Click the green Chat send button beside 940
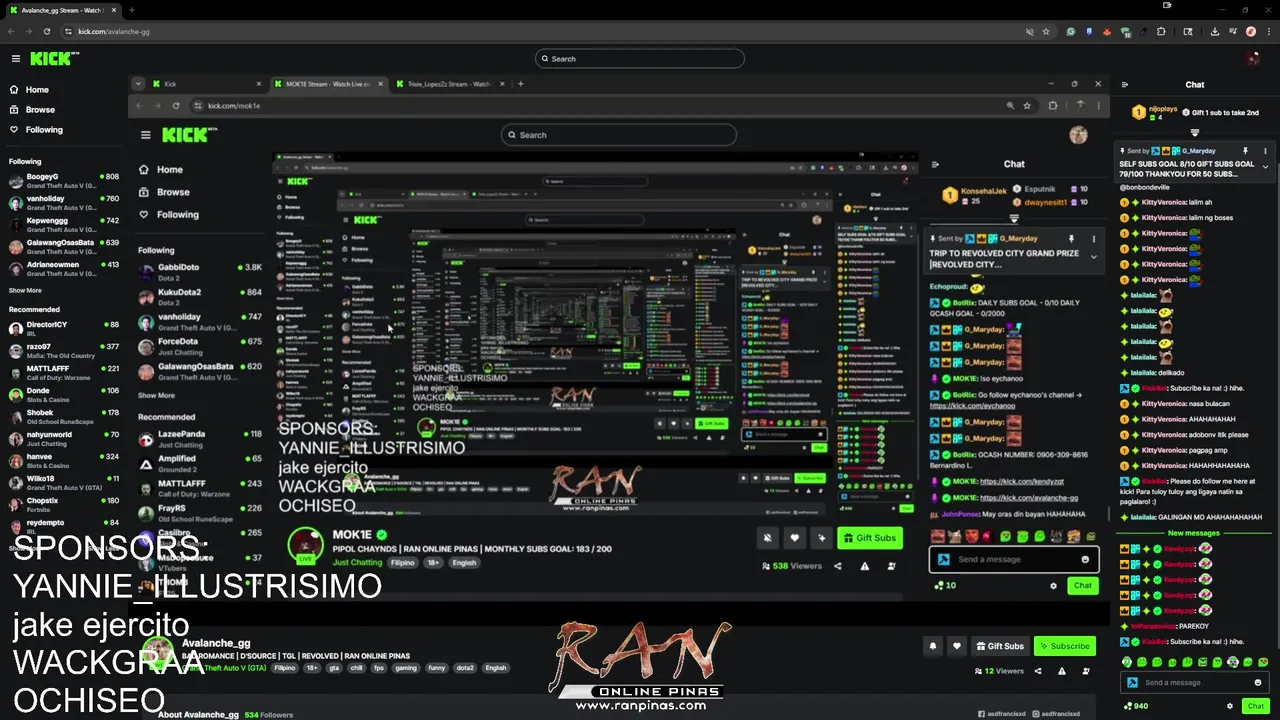Screen dimensions: 1280x720 1255,706
